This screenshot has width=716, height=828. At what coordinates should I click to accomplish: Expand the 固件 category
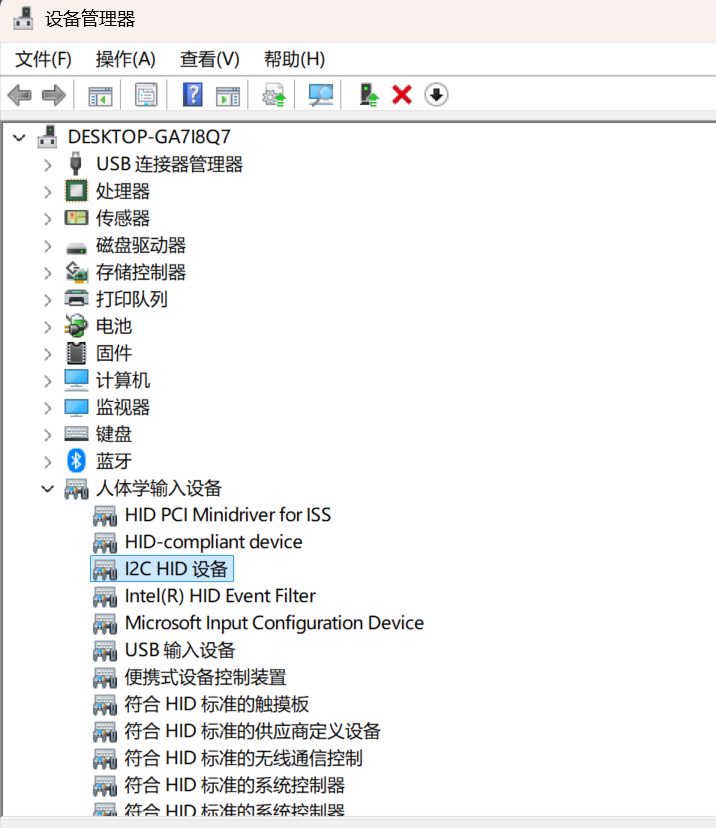click(48, 354)
